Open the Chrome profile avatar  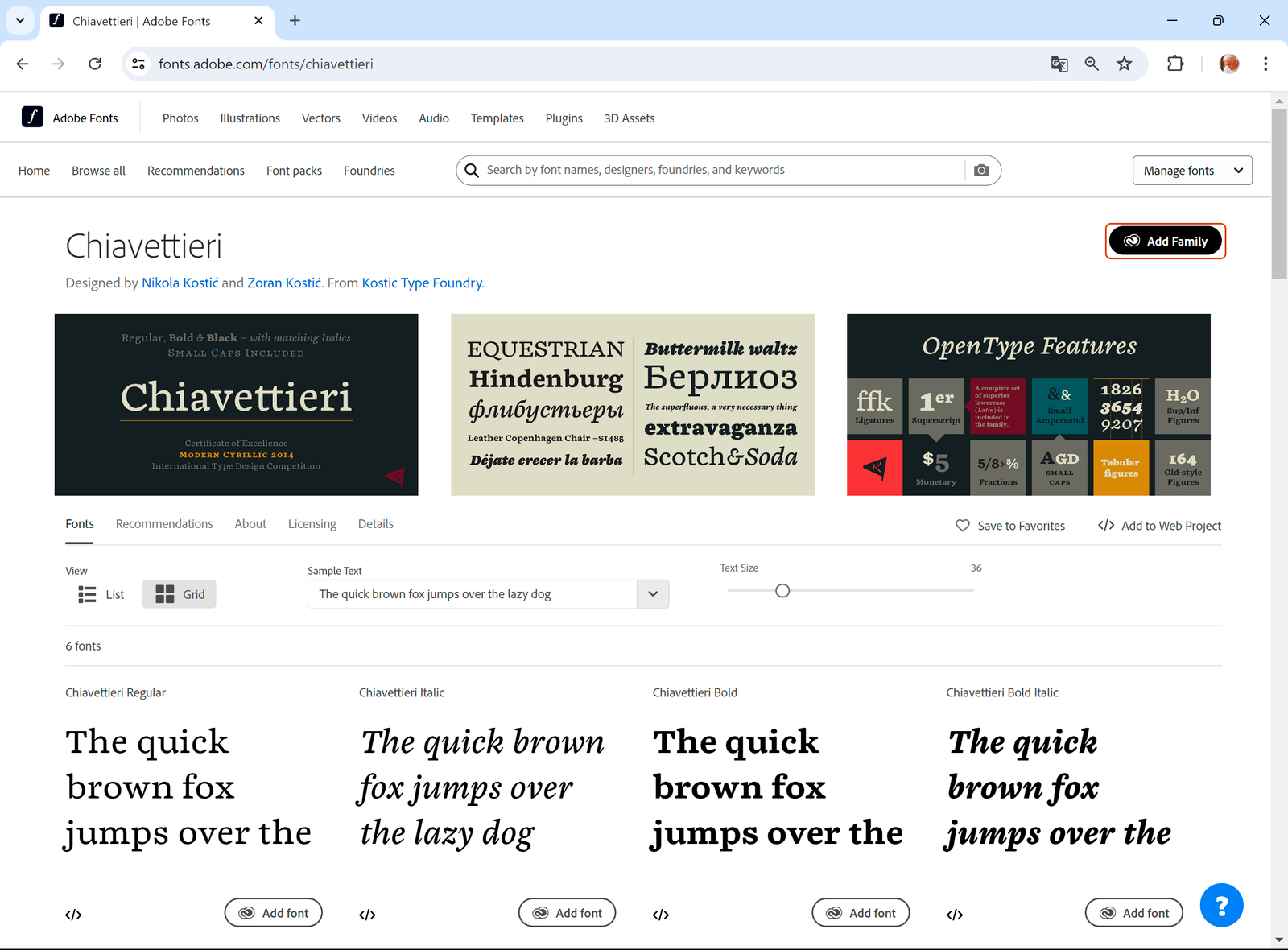1229,64
